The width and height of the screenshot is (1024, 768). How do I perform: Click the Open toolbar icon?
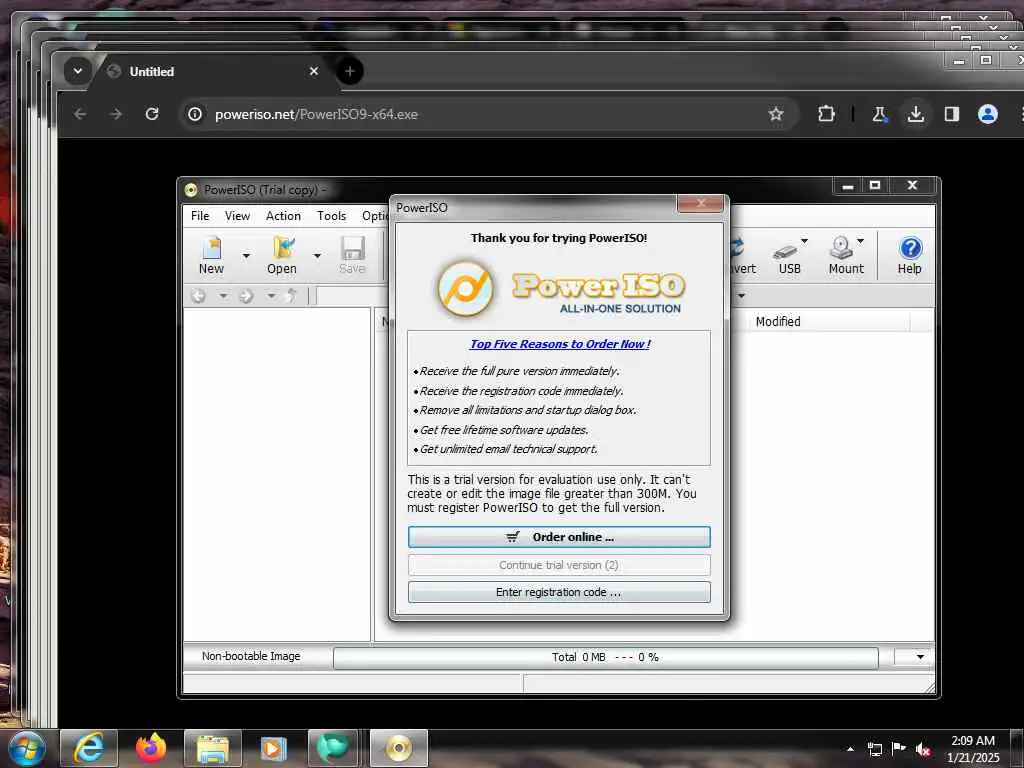282,255
